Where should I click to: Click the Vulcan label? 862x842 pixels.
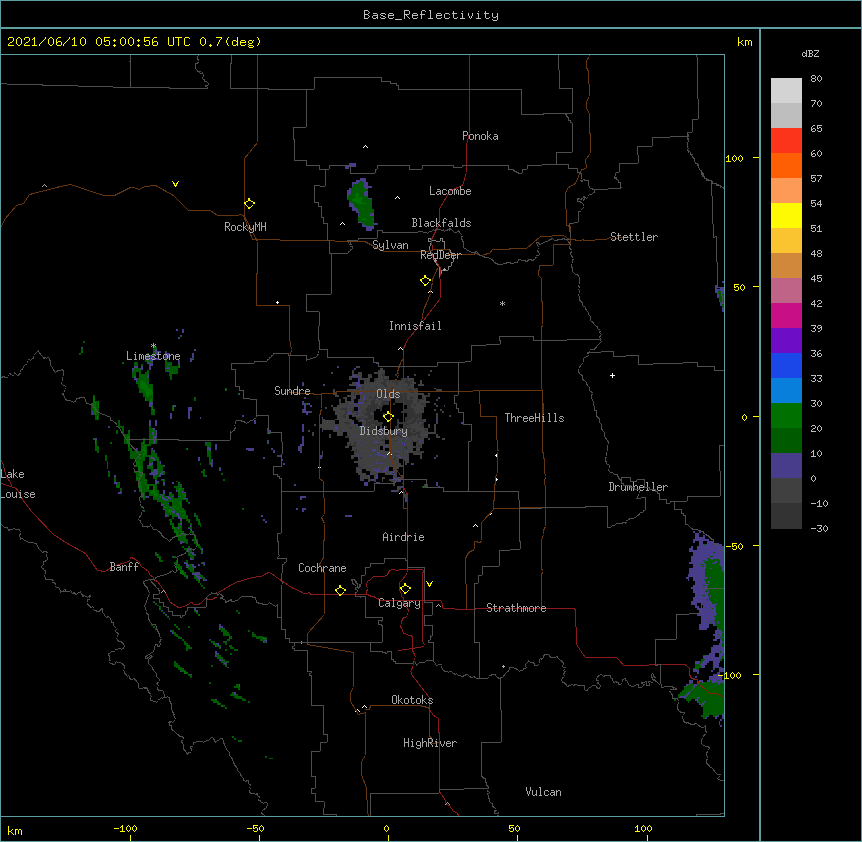(543, 792)
